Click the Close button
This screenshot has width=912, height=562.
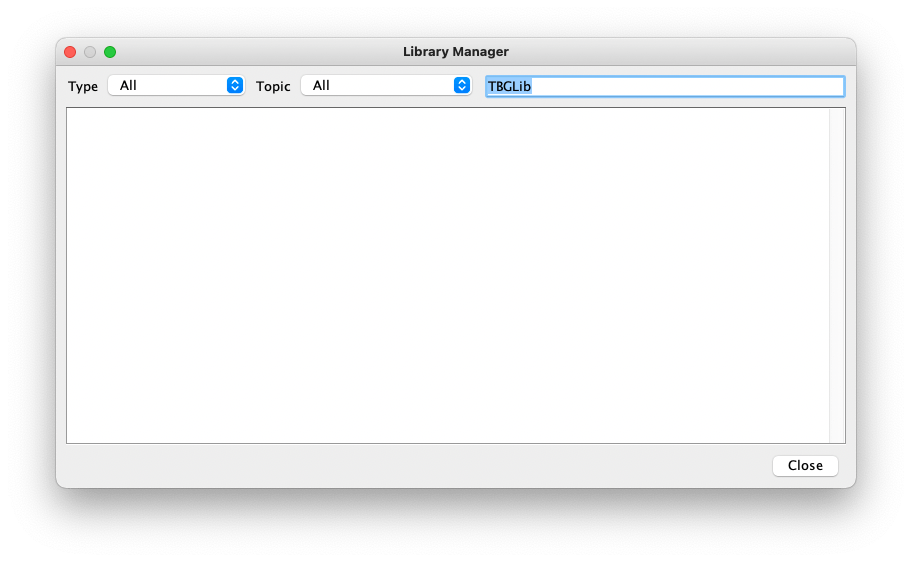[805, 465]
